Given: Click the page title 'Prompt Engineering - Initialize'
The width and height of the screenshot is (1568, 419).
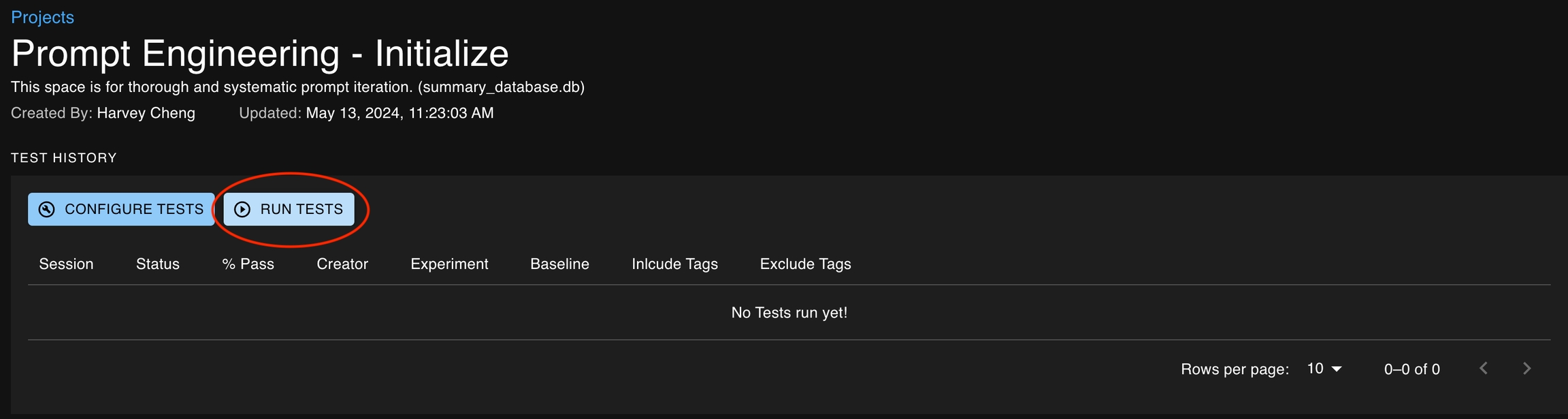Looking at the screenshot, I should (260, 53).
